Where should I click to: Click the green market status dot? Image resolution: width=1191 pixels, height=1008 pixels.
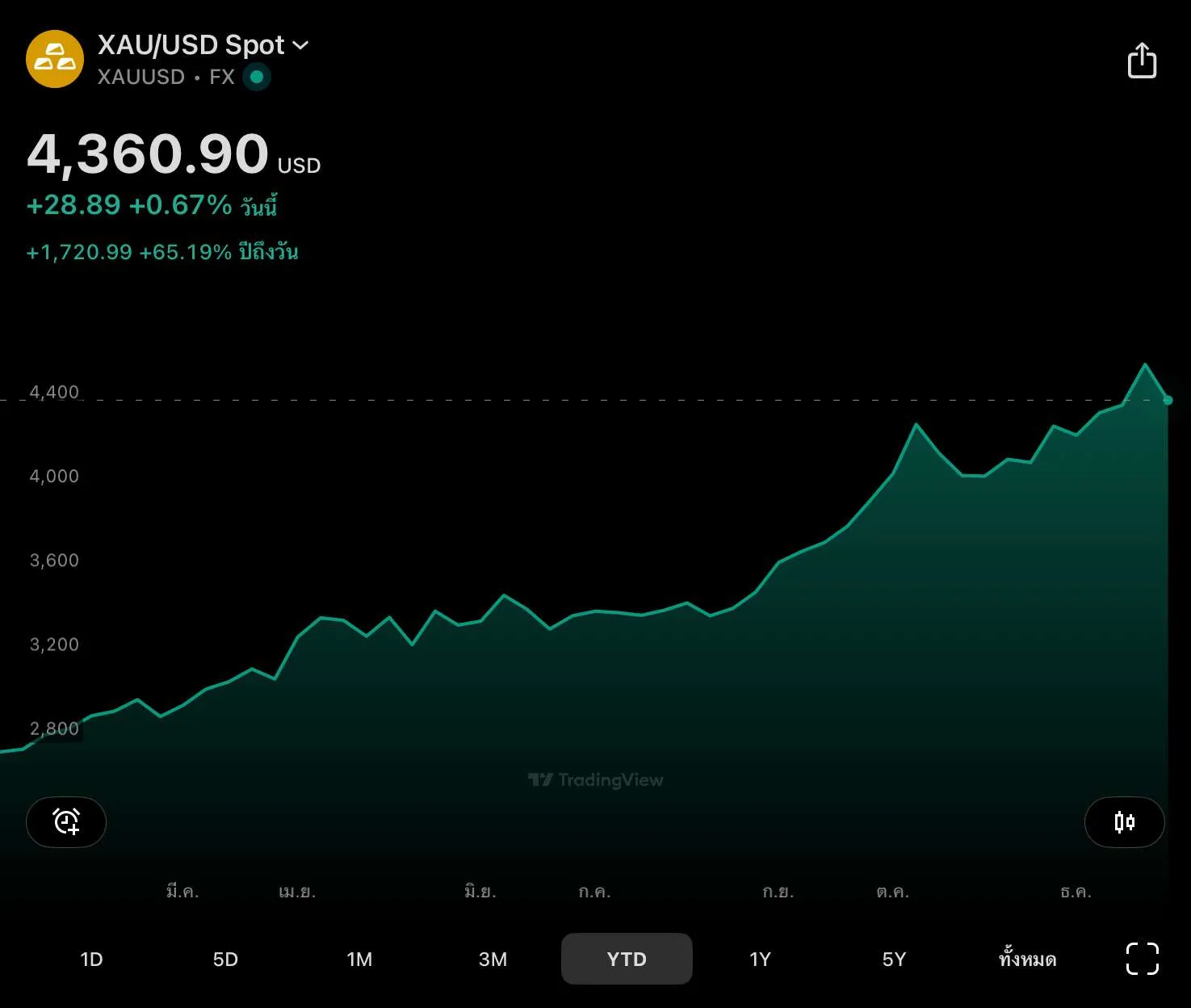(257, 77)
